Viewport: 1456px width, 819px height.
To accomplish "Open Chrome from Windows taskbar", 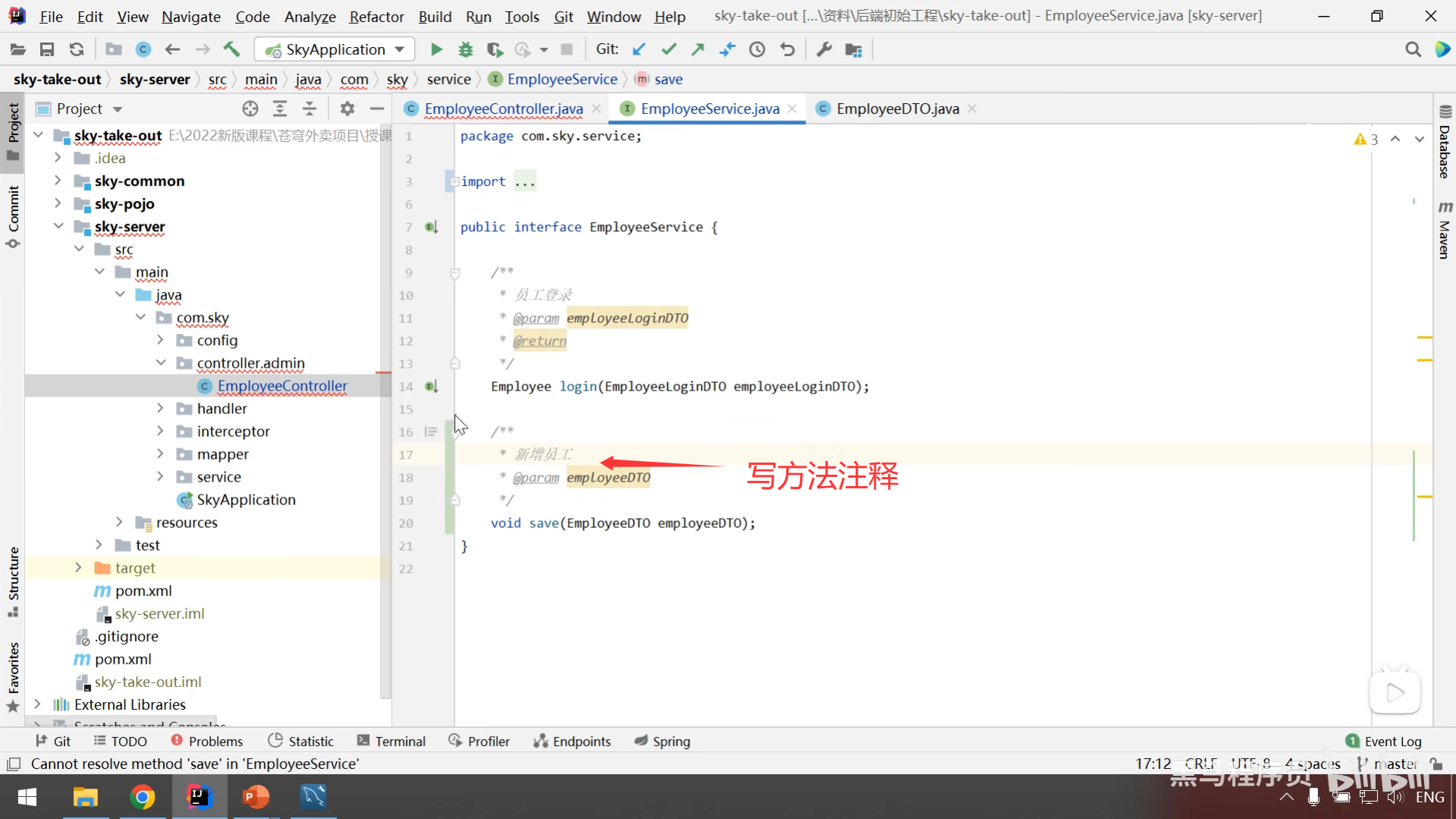I will pos(142,797).
